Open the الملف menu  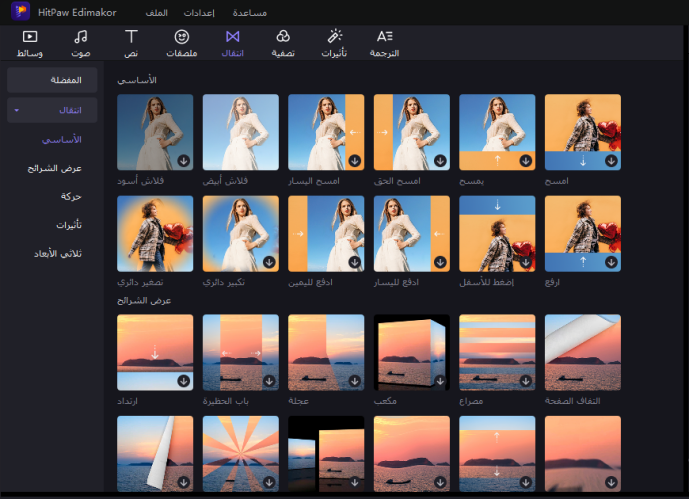click(156, 13)
